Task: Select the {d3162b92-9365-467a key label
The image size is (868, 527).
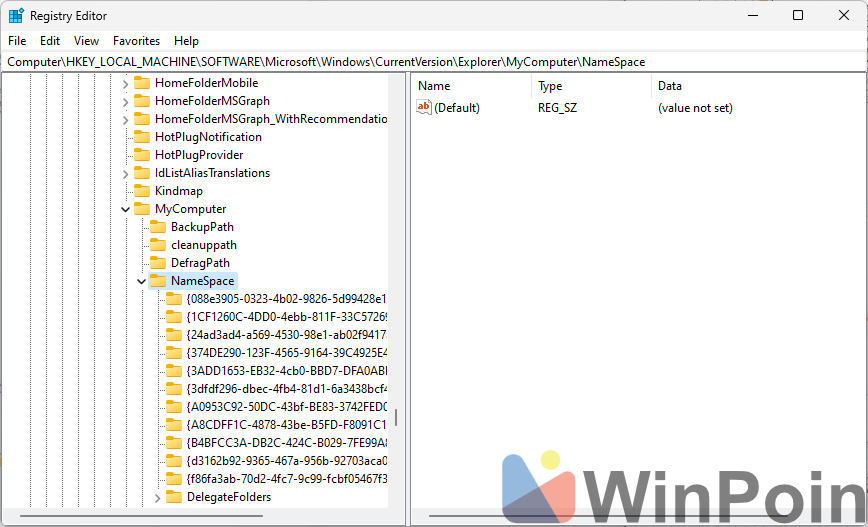Action: coord(287,461)
